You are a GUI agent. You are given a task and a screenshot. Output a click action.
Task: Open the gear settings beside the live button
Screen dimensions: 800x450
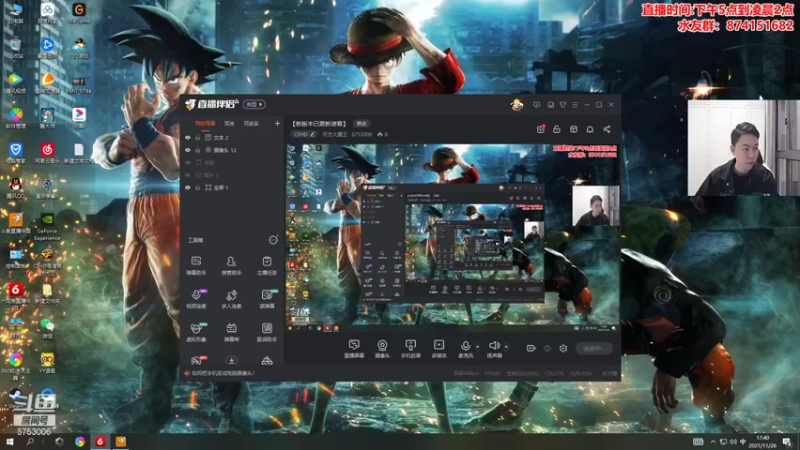(x=563, y=348)
